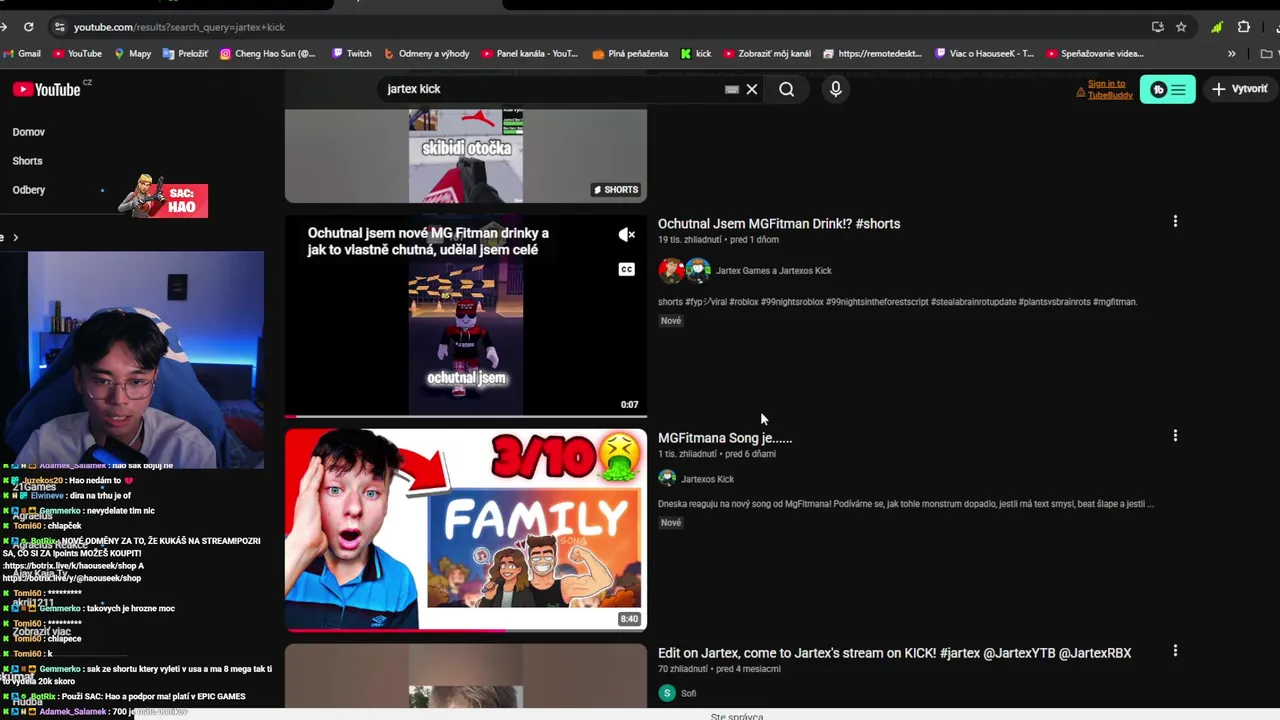The height and width of the screenshot is (720, 1280).
Task: Click '19 tis. zhliadnutí' view count text
Action: 690,240
